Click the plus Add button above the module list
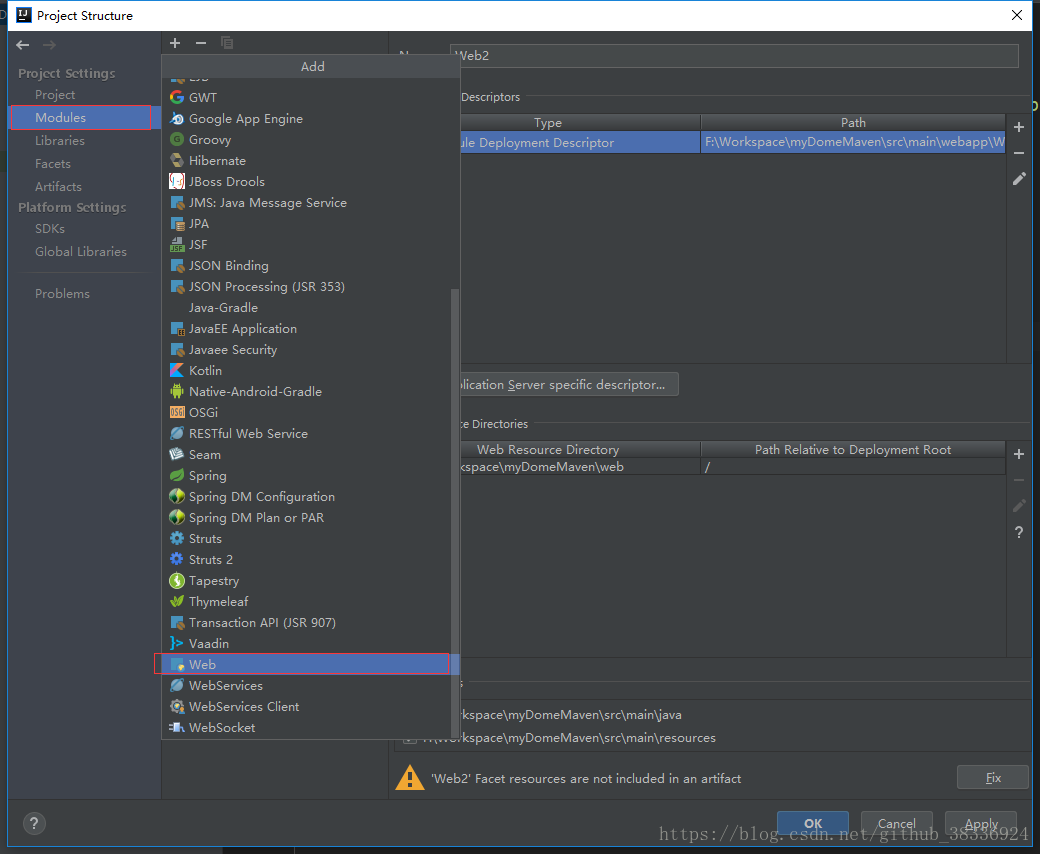Image resolution: width=1040 pixels, height=854 pixels. pyautogui.click(x=175, y=43)
